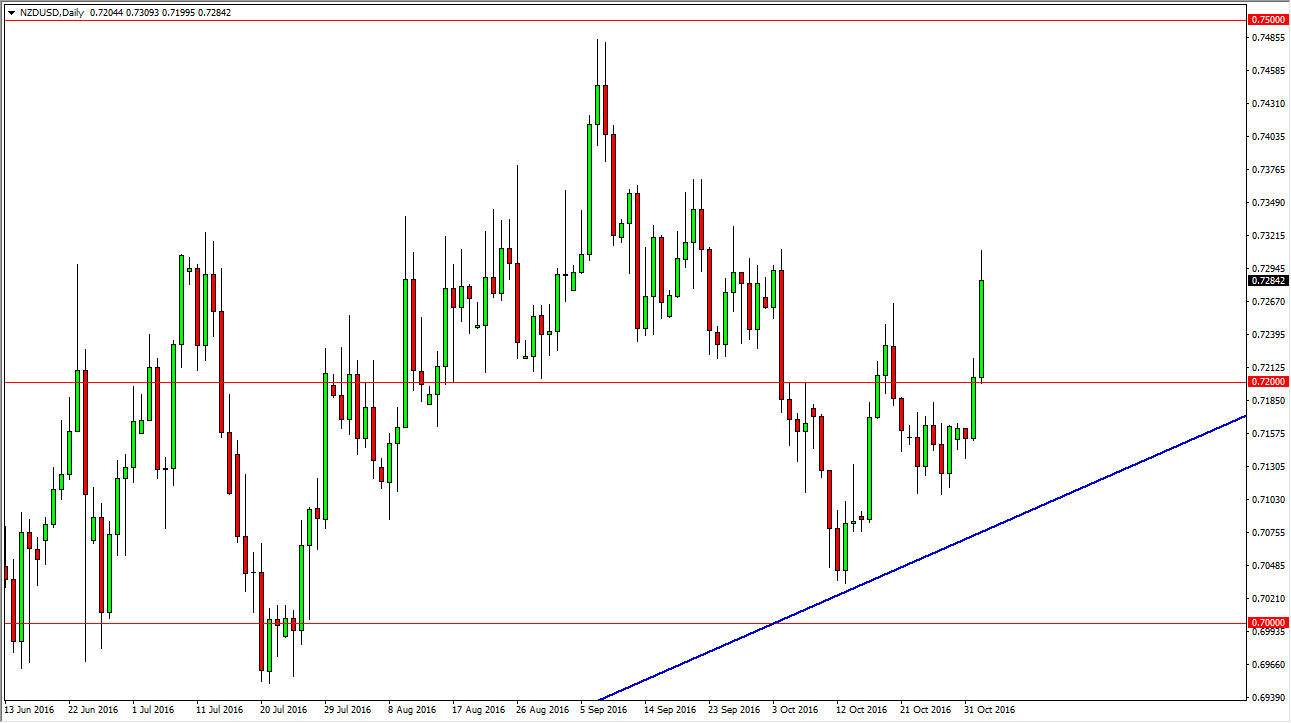Open the chart dropdown triangle beside NZDUSD
Viewport: 1291px width, 723px height.
click(x=10, y=12)
